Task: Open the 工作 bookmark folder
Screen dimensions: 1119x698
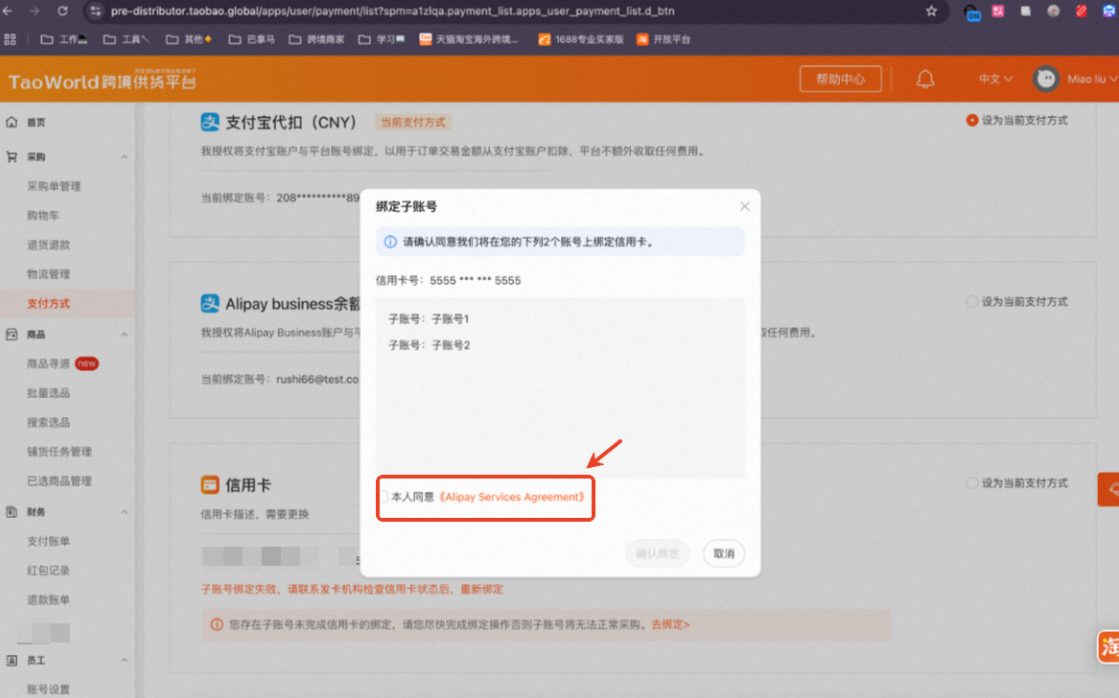Action: tap(64, 39)
